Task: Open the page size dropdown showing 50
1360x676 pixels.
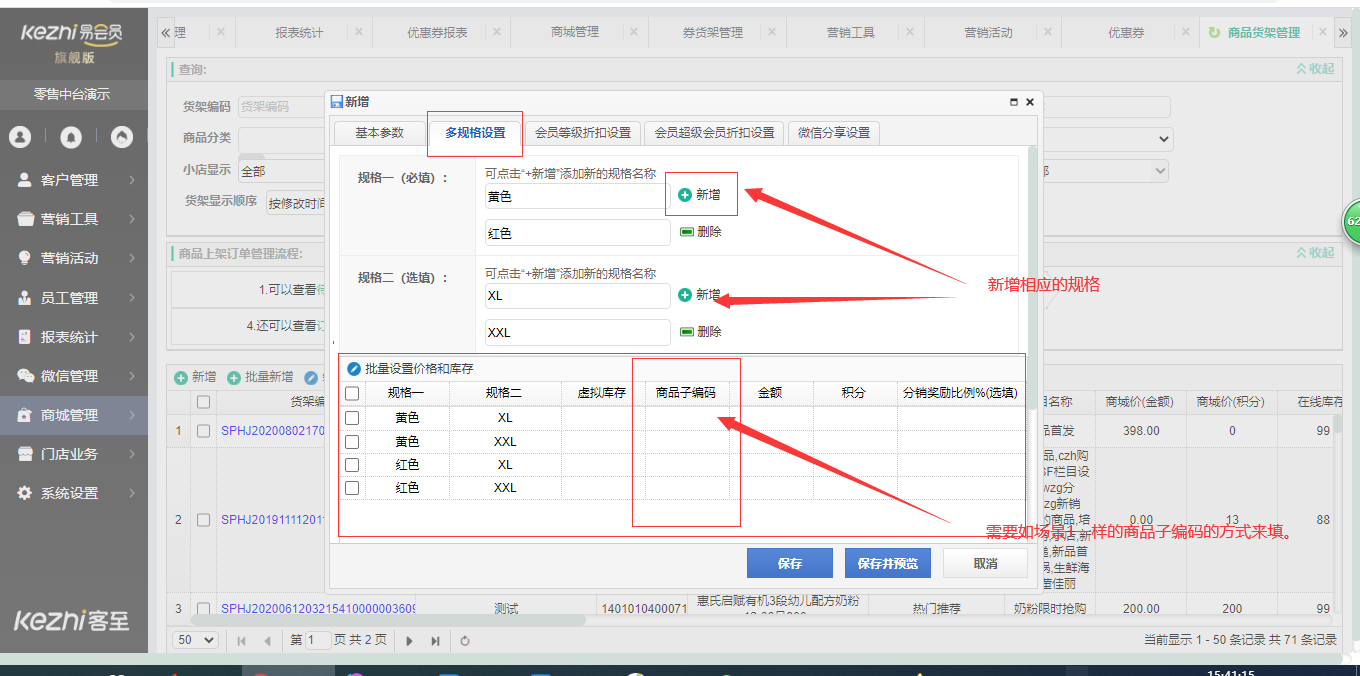Action: pos(196,640)
